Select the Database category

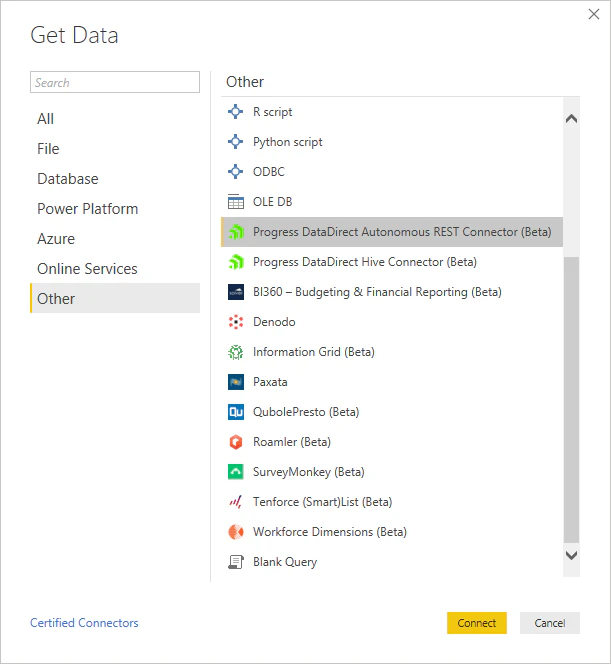115,179
